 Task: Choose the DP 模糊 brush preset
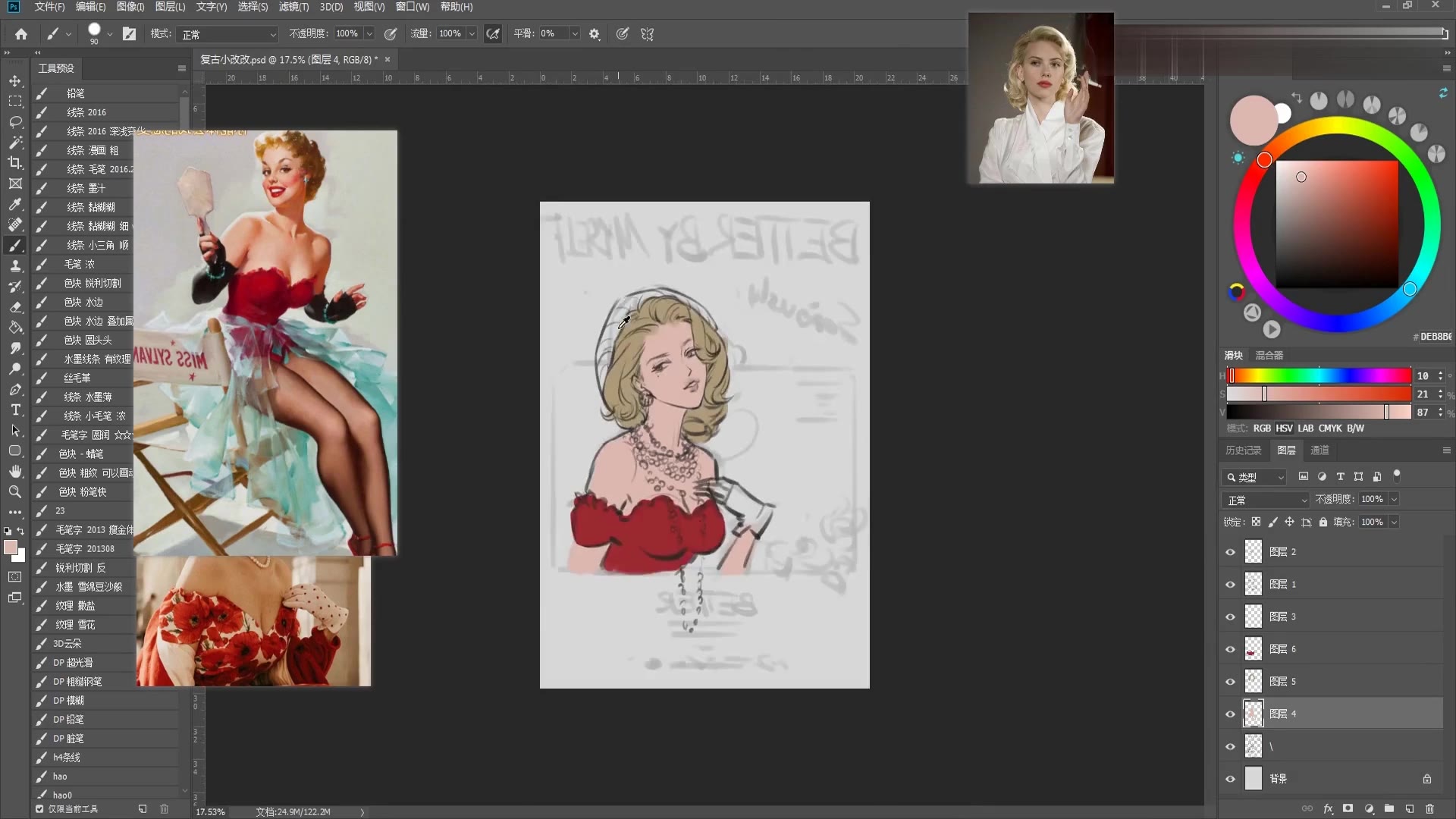click(x=106, y=701)
